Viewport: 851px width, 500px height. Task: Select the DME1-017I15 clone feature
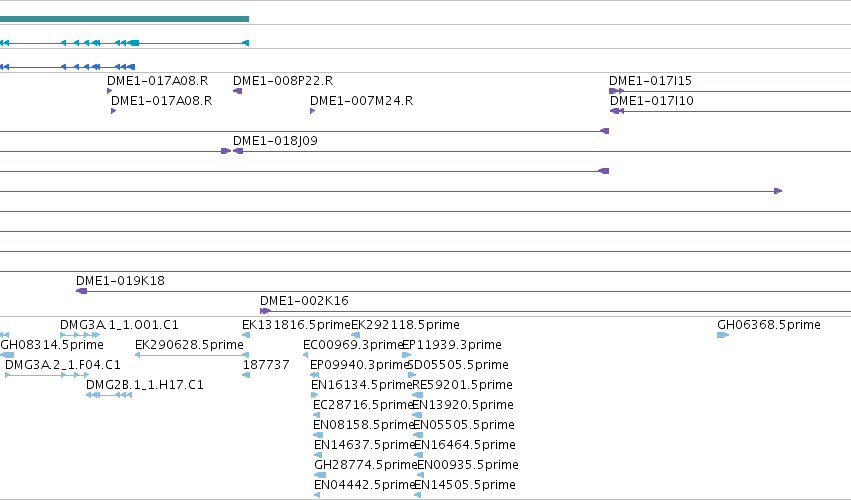pyautogui.click(x=730, y=91)
